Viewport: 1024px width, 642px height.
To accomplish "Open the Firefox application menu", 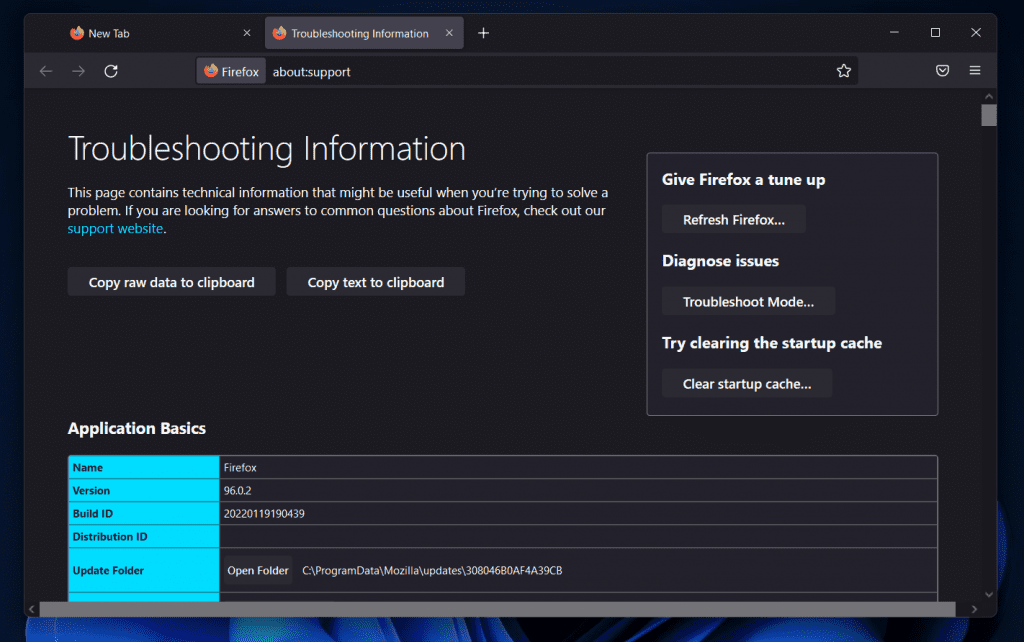I will point(975,71).
